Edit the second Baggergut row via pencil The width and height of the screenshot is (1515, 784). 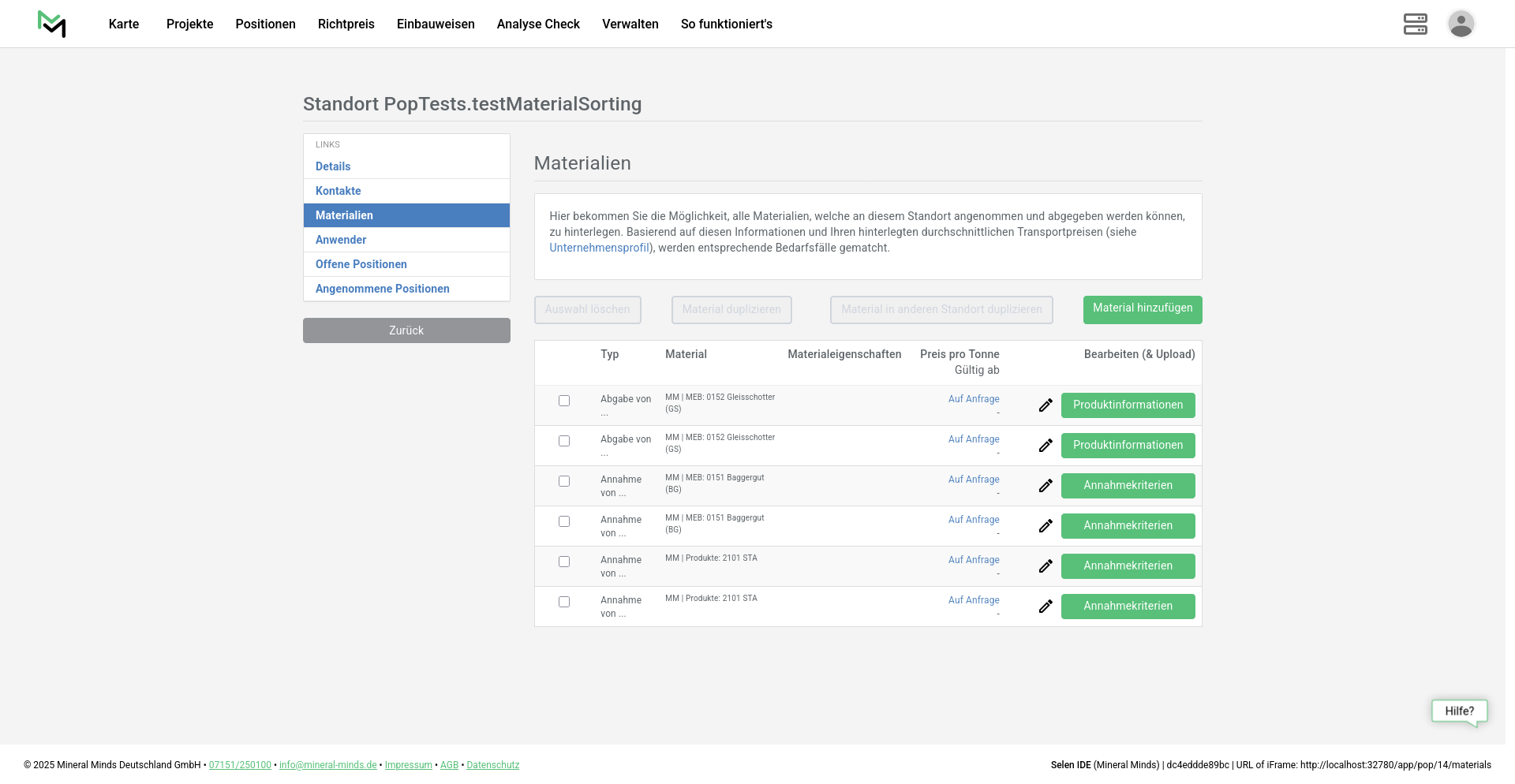coord(1046,526)
